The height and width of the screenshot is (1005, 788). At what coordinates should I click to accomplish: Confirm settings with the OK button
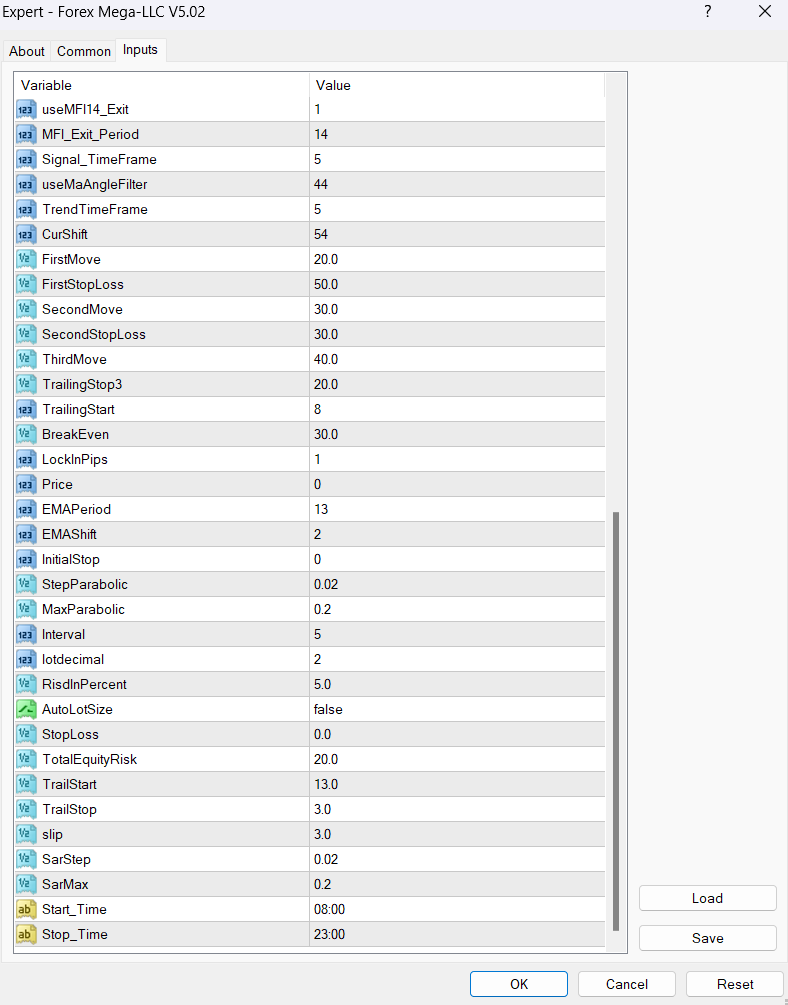[x=519, y=984]
